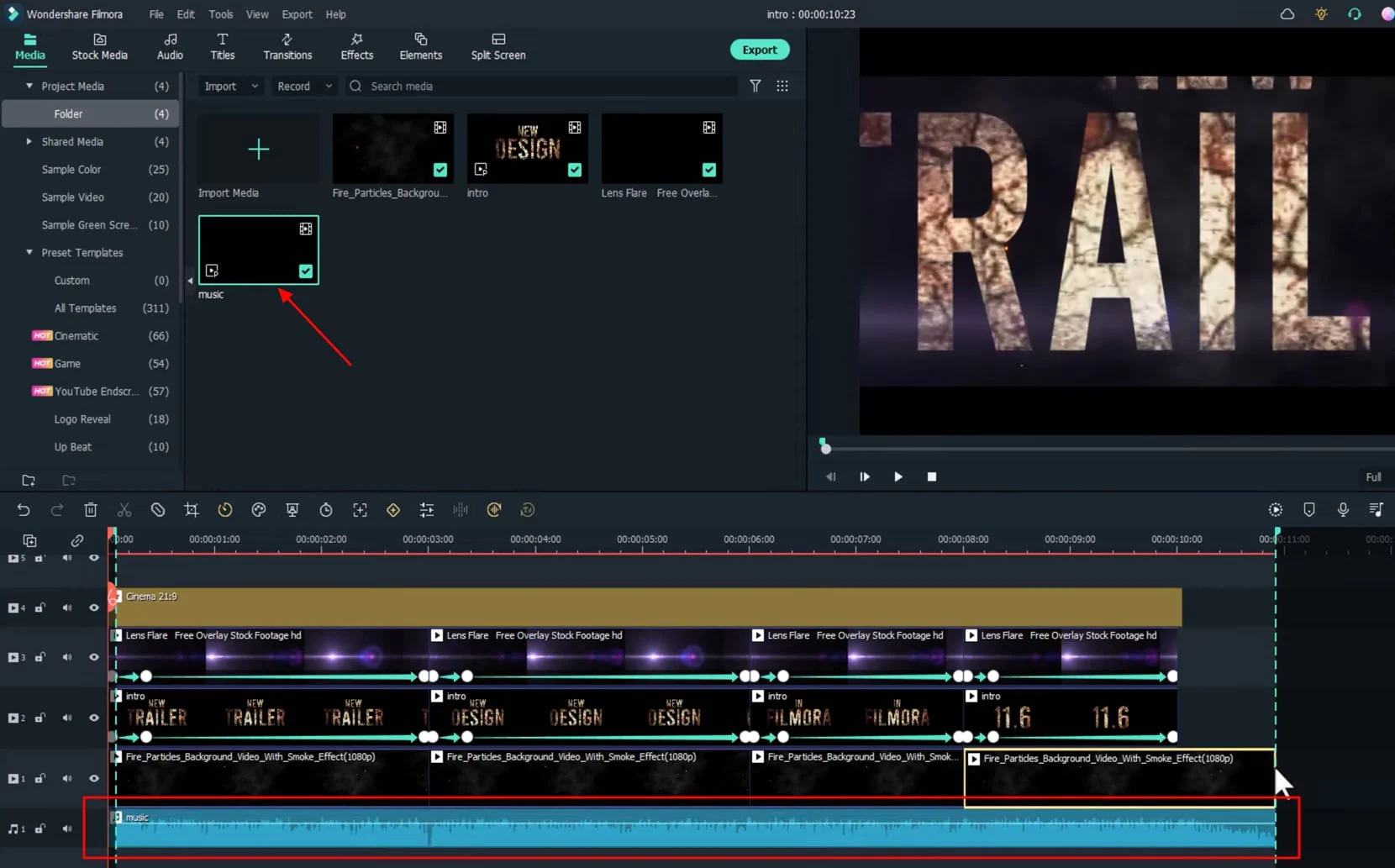The height and width of the screenshot is (868, 1395).
Task: Select the intro media thumbnail
Action: click(x=528, y=150)
